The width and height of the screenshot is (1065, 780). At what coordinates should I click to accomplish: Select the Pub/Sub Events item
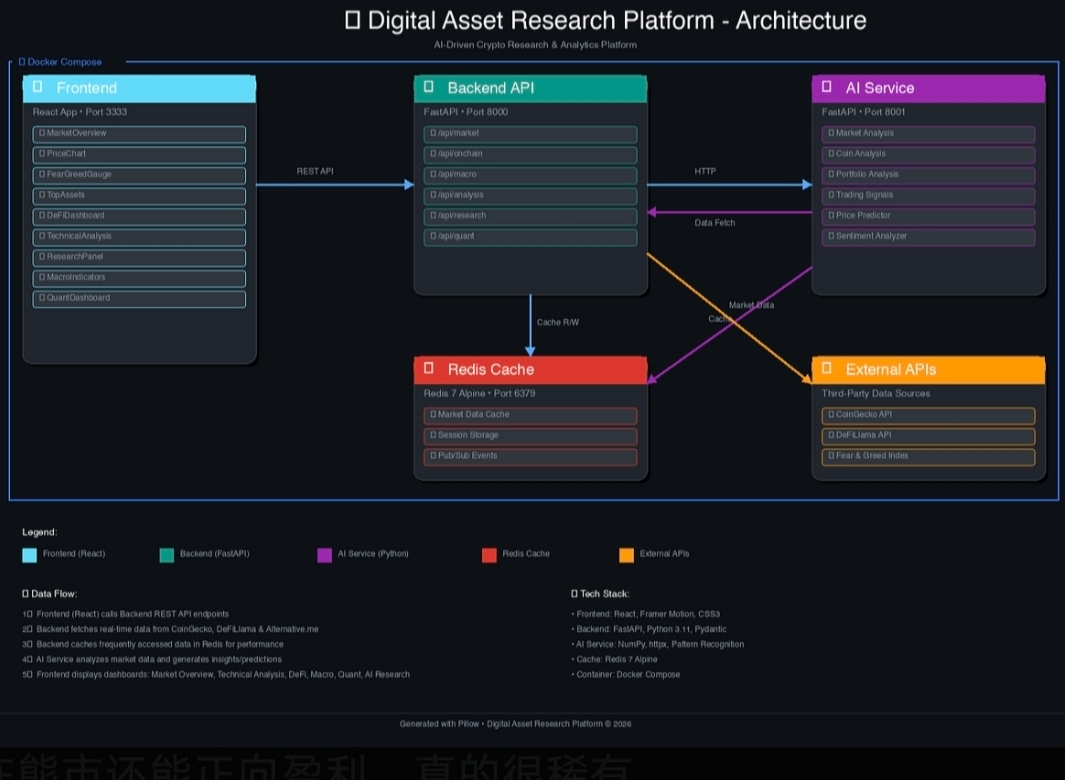coord(530,456)
